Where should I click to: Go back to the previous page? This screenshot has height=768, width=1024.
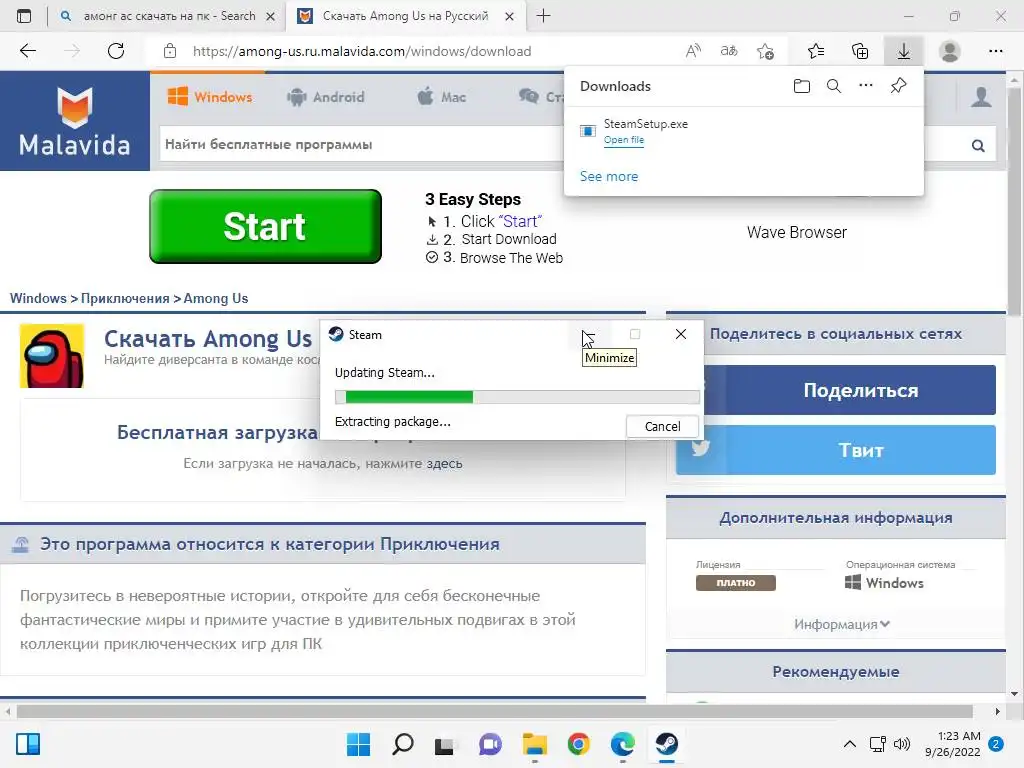[x=27, y=51]
